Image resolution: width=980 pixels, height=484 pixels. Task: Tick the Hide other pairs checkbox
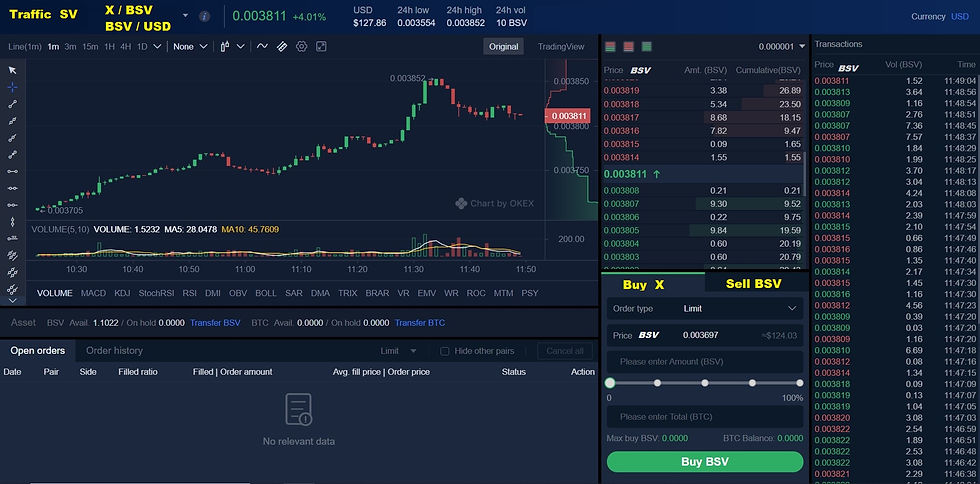445,351
